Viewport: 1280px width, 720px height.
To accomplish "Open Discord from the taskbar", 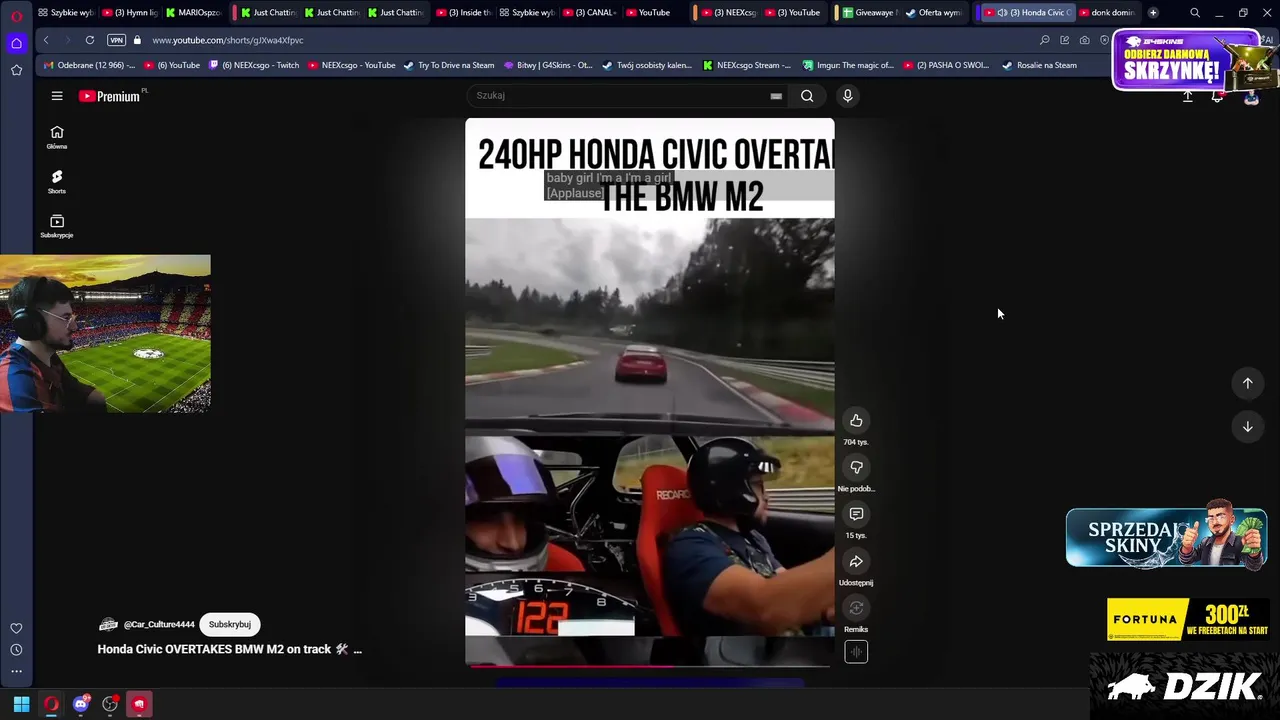I will click(x=81, y=704).
